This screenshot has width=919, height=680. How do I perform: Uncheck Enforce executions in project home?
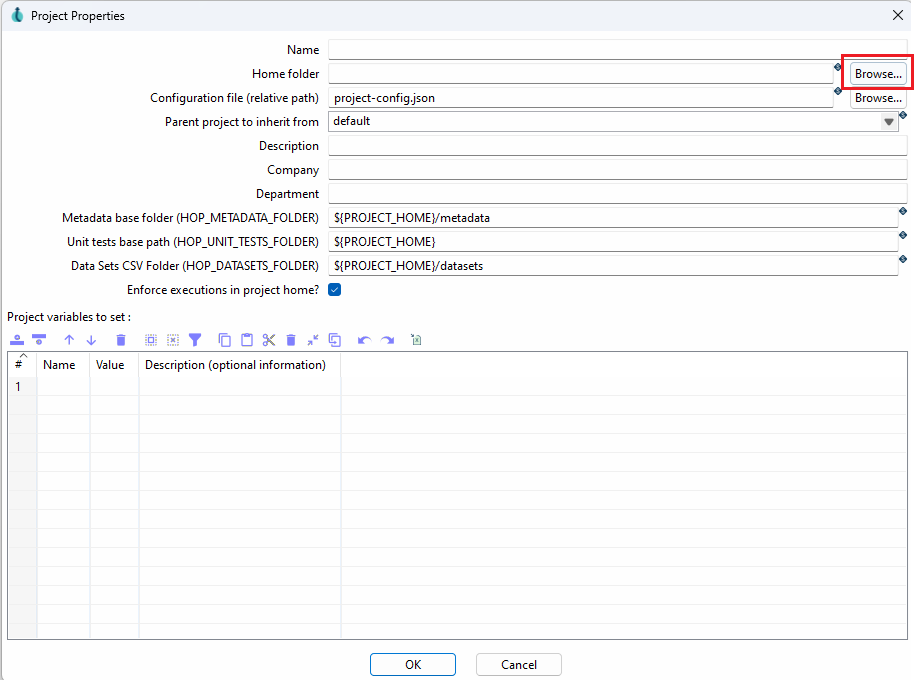coord(335,290)
